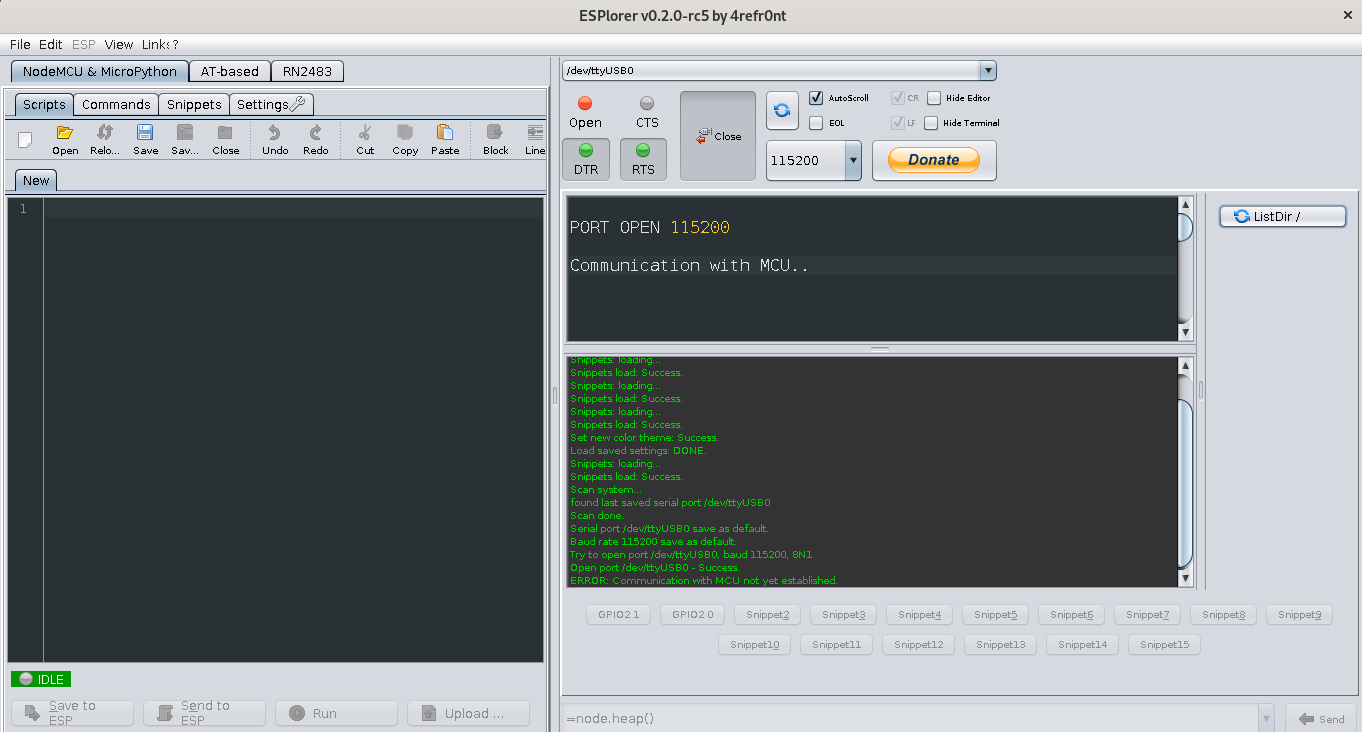The height and width of the screenshot is (732, 1362).
Task: Redo the last edit
Action: point(315,140)
